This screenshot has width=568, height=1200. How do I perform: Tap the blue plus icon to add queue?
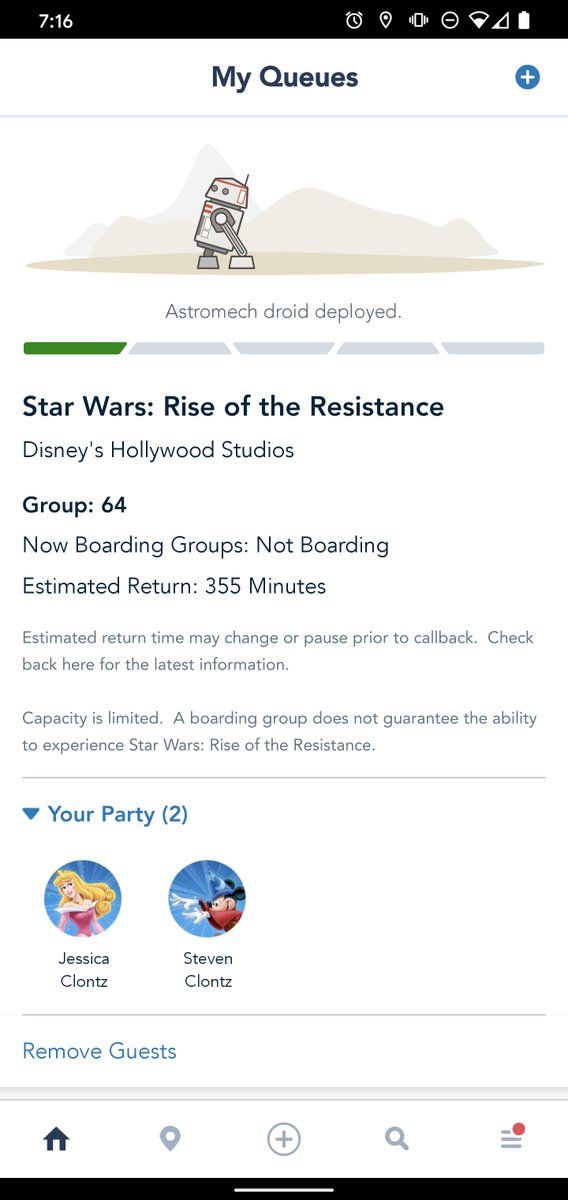[527, 77]
